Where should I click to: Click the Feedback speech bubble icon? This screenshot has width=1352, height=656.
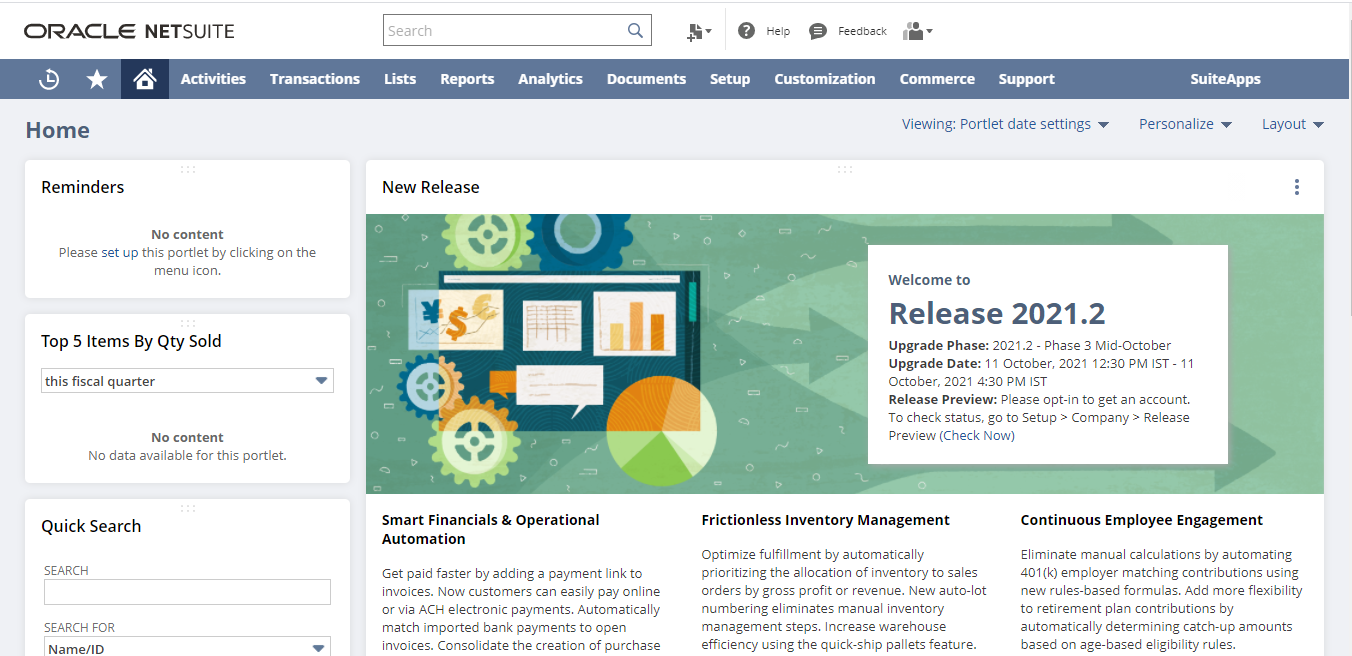(818, 31)
